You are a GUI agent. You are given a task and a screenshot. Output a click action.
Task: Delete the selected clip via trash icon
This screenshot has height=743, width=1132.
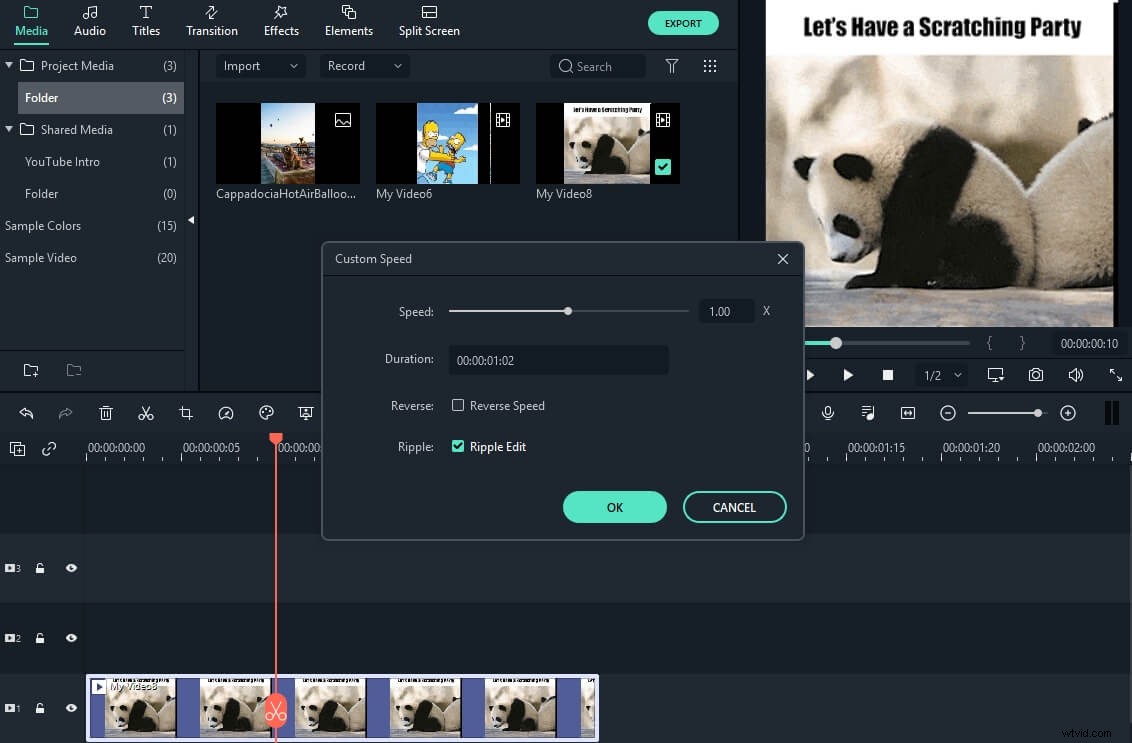coord(106,412)
